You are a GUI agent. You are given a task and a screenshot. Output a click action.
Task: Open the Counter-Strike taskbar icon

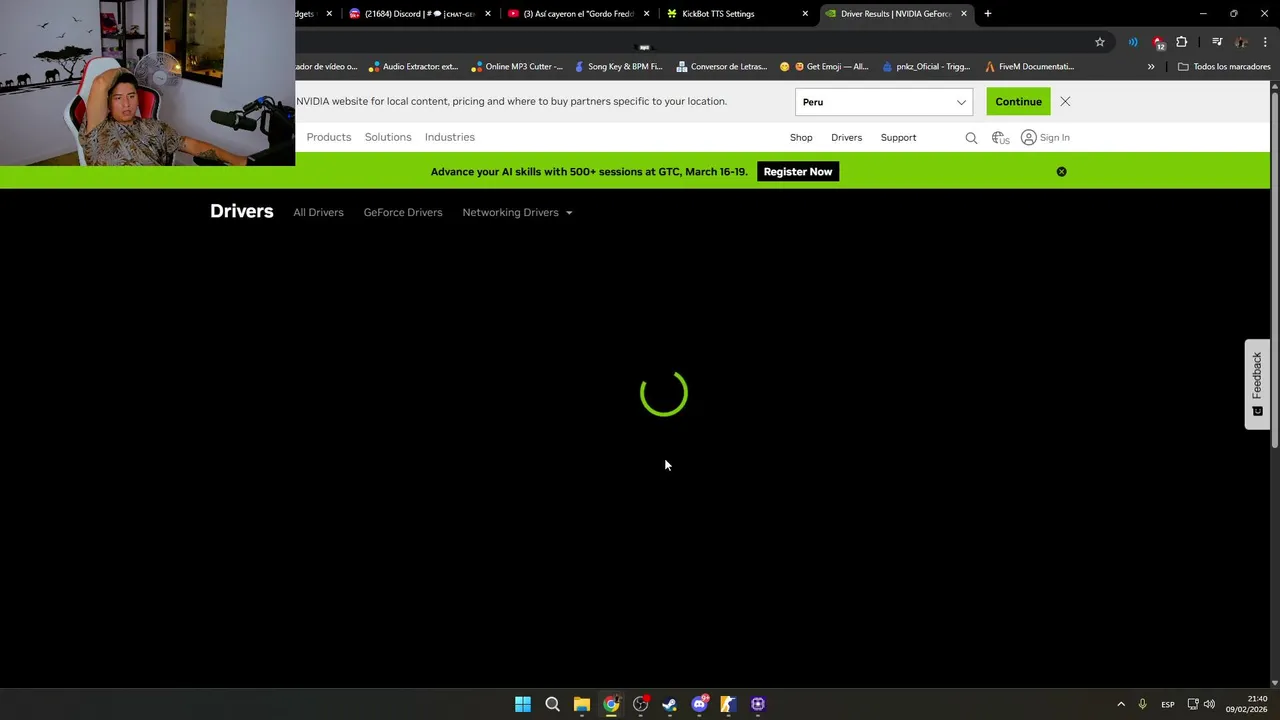tap(728, 704)
